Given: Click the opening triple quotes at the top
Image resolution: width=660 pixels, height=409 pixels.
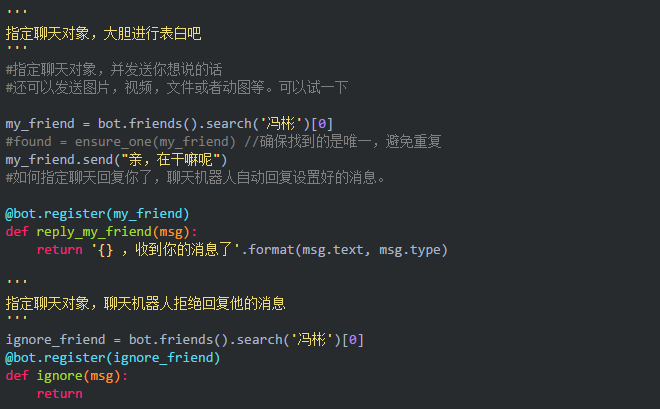Looking at the screenshot, I should (16, 16).
